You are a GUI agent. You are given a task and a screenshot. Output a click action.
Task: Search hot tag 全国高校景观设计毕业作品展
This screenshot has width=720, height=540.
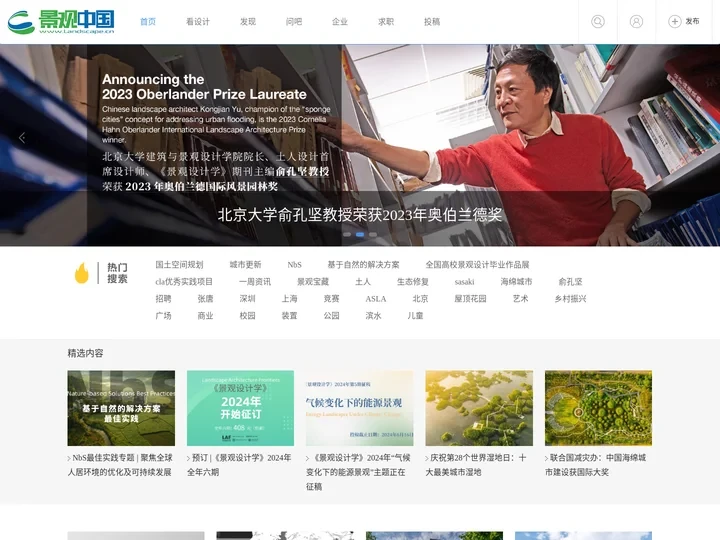point(478,264)
